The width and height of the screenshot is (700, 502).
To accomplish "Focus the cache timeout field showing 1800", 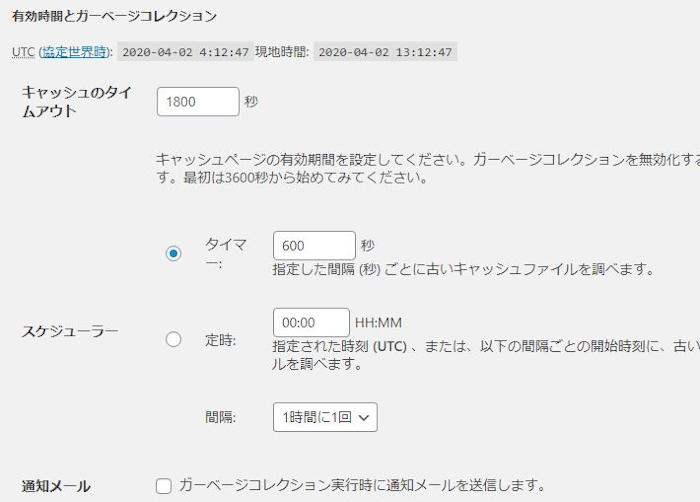I will pyautogui.click(x=198, y=102).
